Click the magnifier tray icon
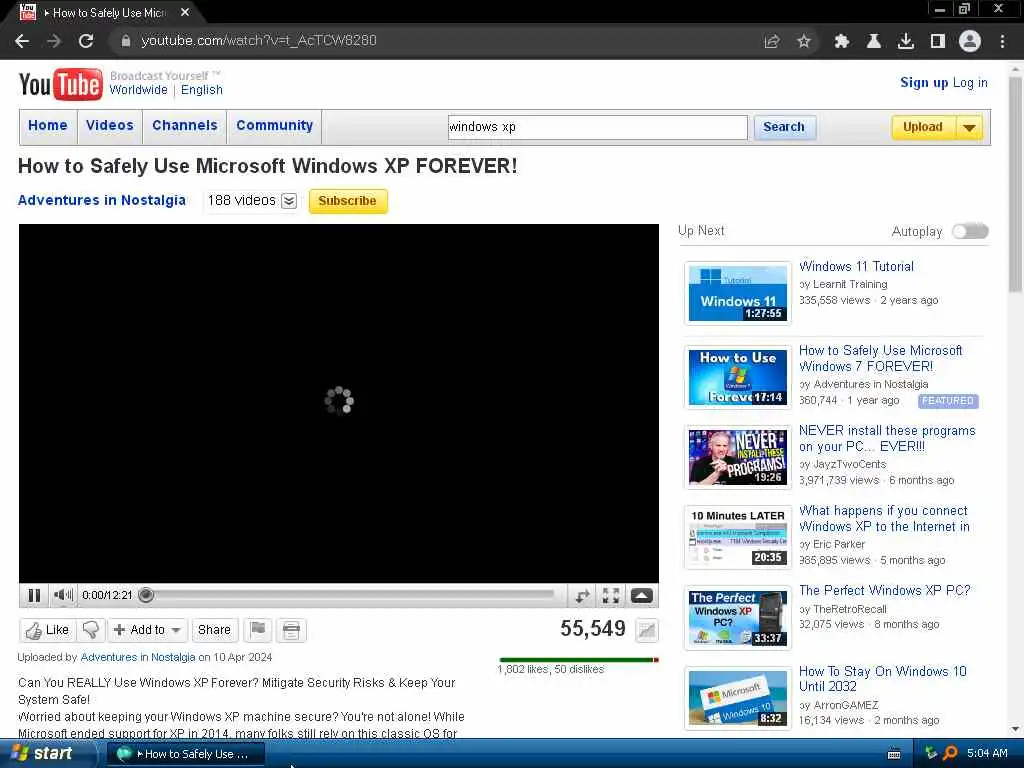The width and height of the screenshot is (1024, 768). pyautogui.click(x=951, y=753)
